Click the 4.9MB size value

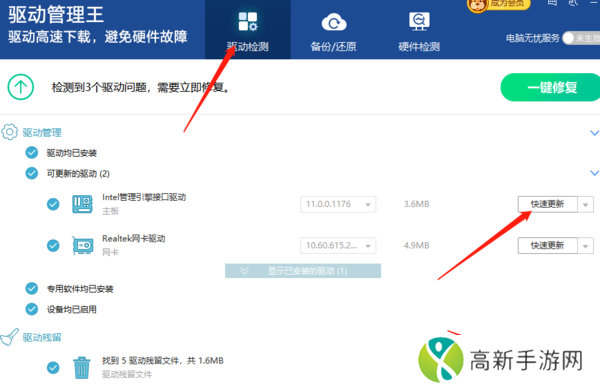pos(416,245)
